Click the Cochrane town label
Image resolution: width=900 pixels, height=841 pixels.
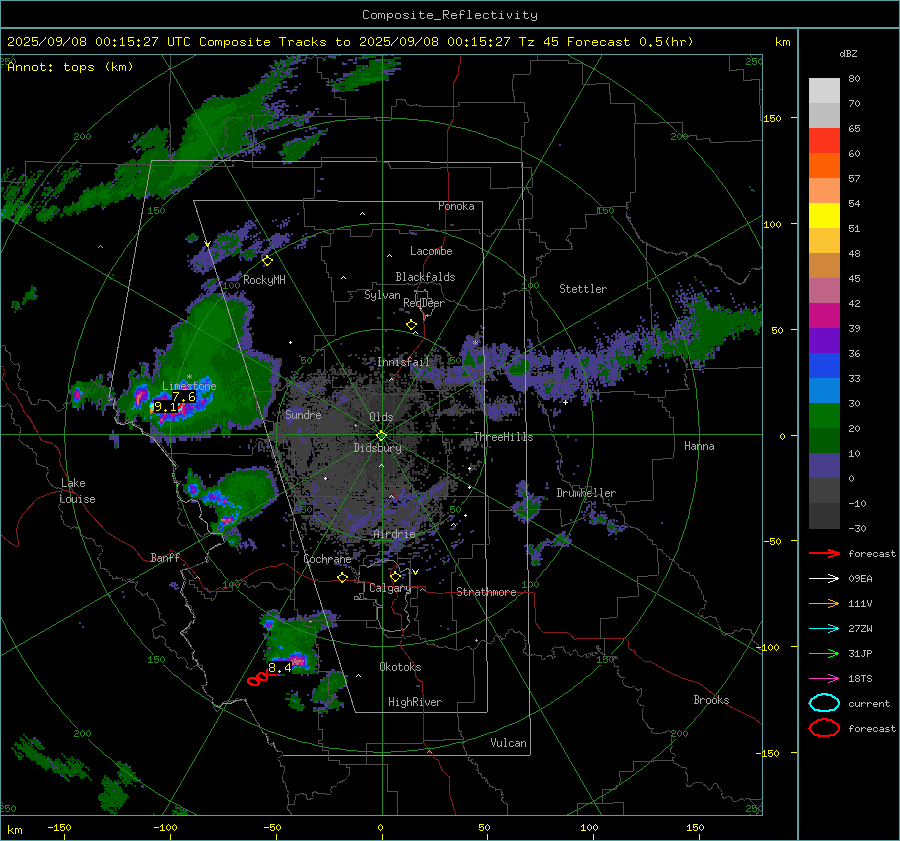click(x=327, y=559)
